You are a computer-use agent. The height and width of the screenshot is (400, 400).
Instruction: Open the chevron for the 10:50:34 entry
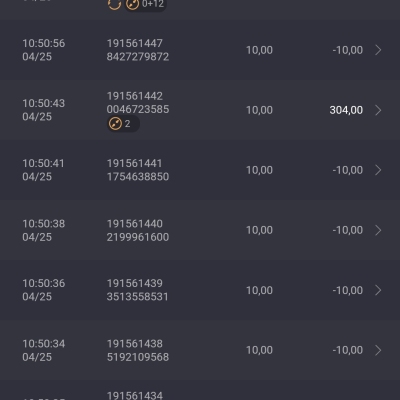tap(378, 350)
